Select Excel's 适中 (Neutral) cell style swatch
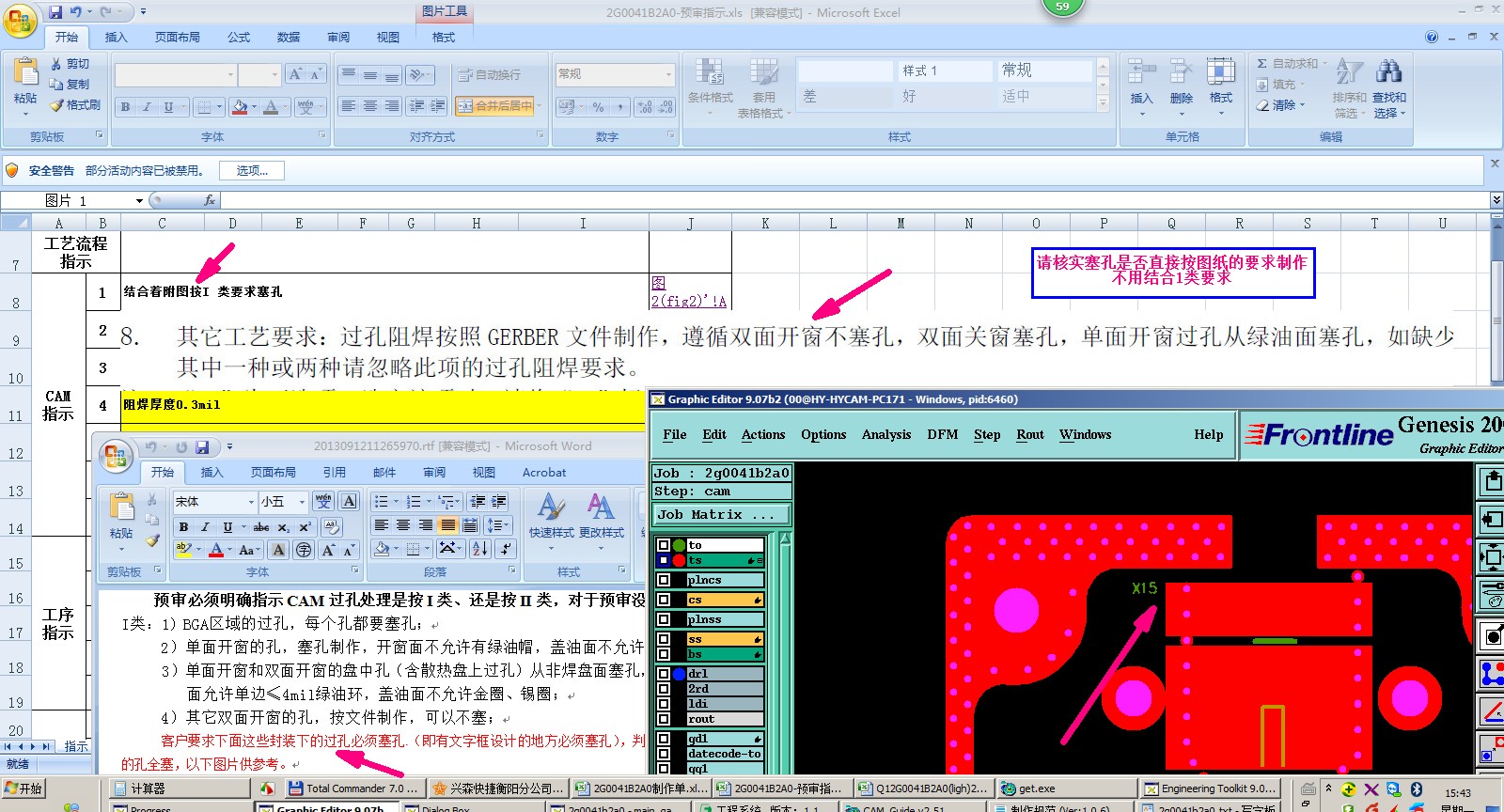Viewport: 1504px width, 812px height. click(1045, 96)
